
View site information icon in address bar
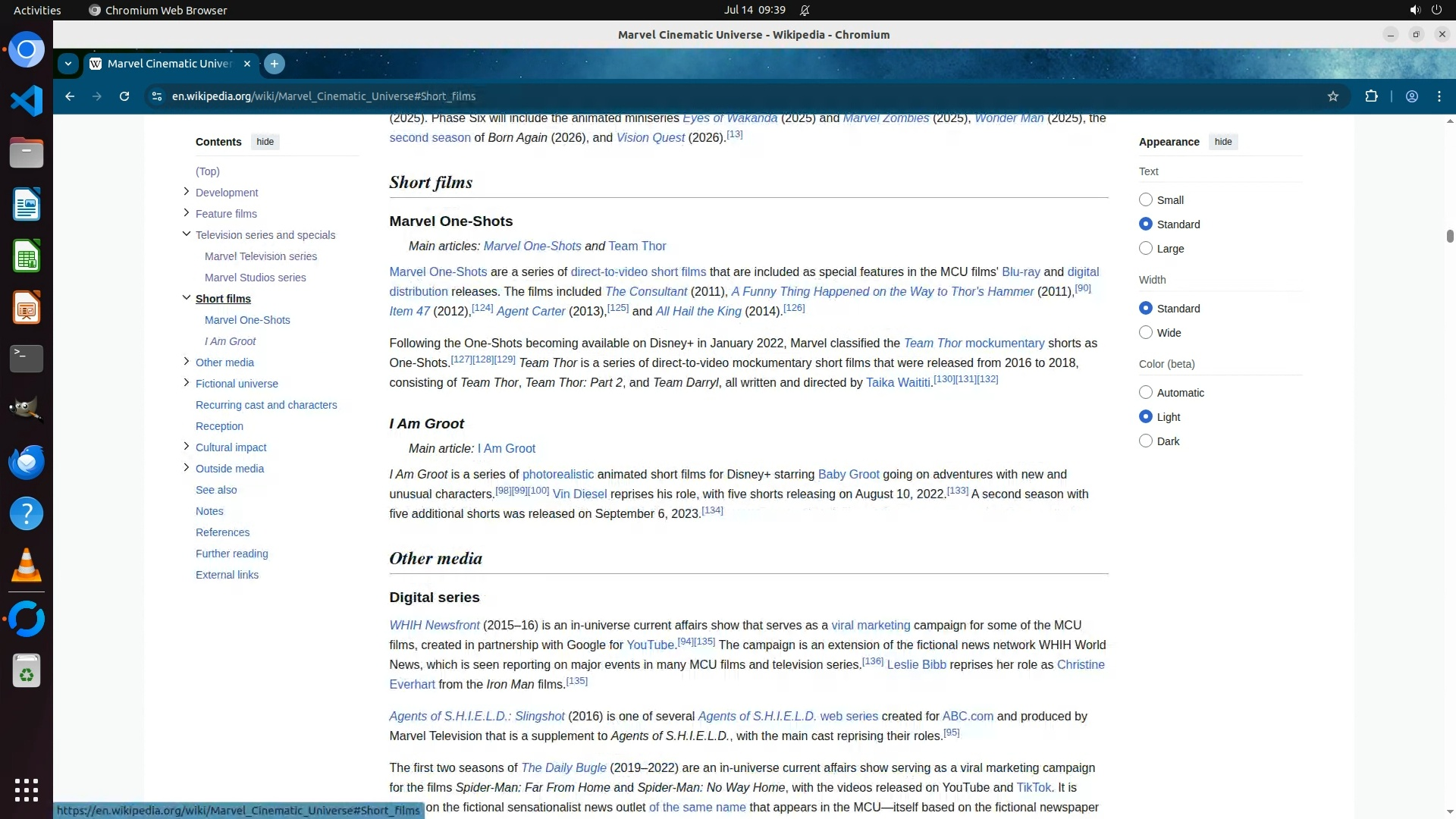tap(156, 96)
